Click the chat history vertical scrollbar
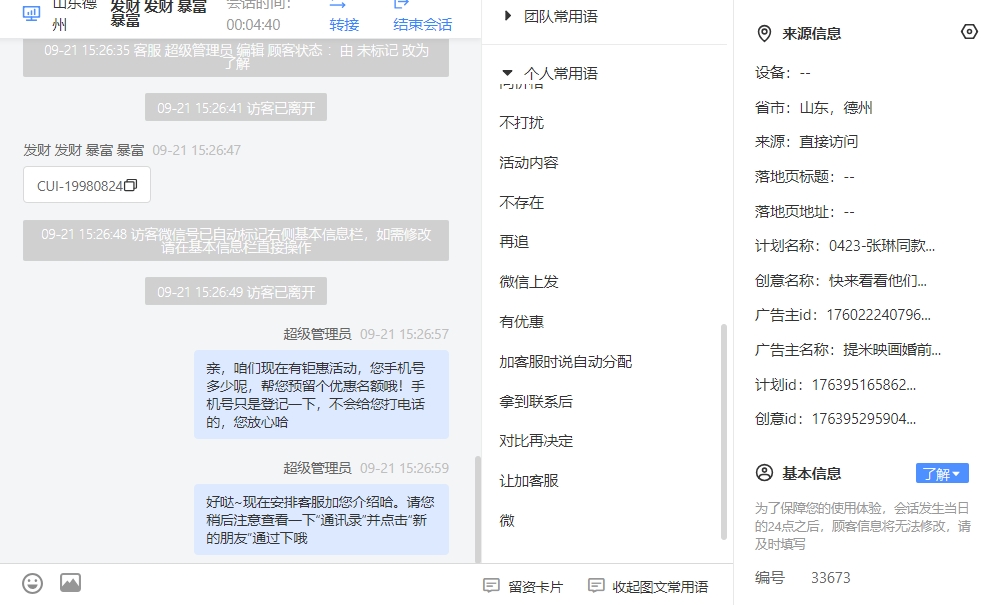The image size is (981, 605). [478, 509]
